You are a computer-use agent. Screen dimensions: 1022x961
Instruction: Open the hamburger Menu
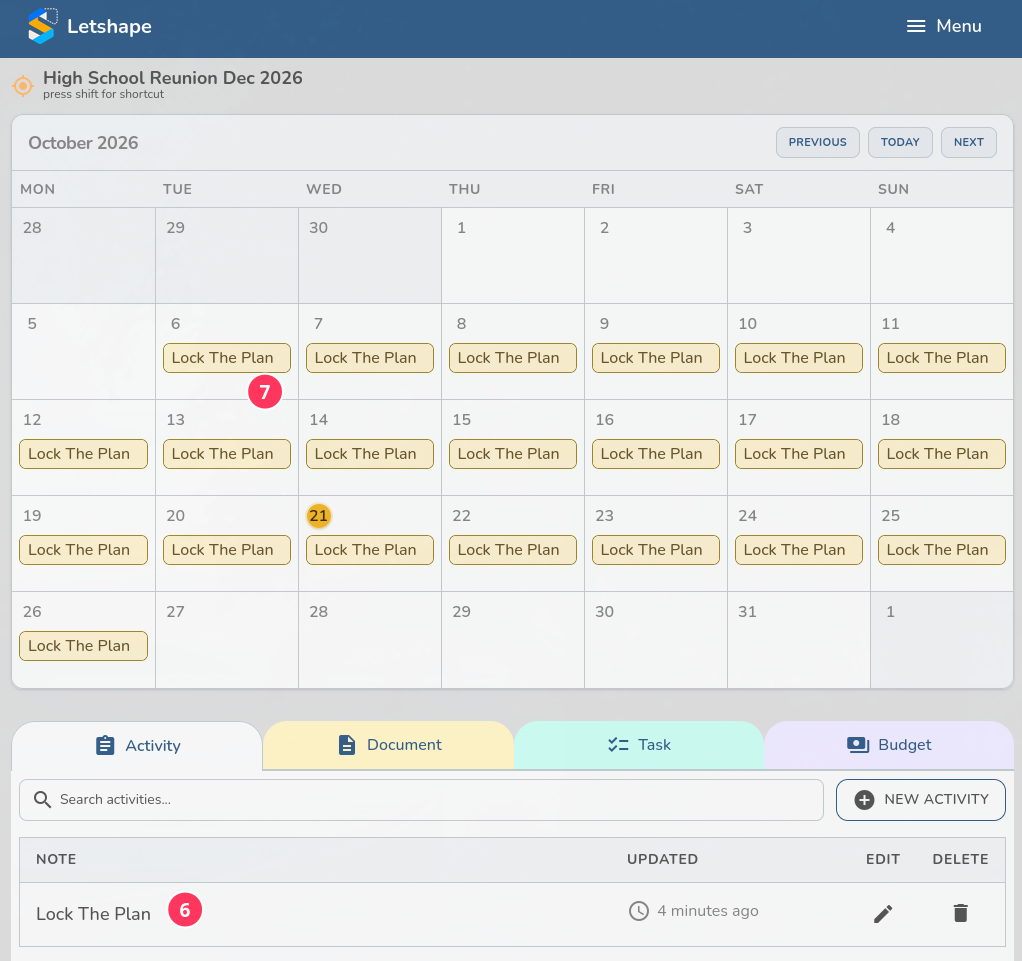pos(943,26)
